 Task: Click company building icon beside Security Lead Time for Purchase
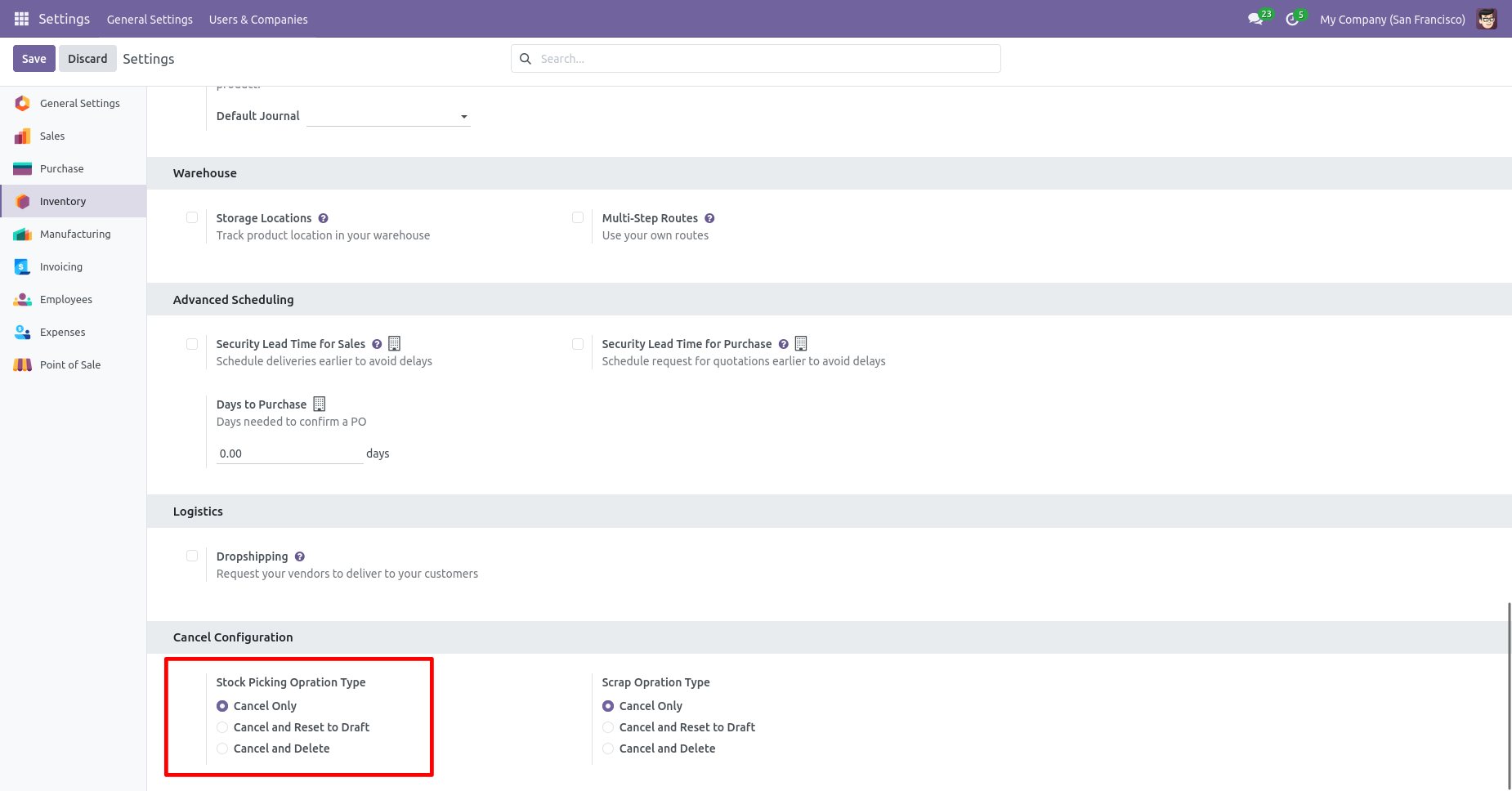801,344
